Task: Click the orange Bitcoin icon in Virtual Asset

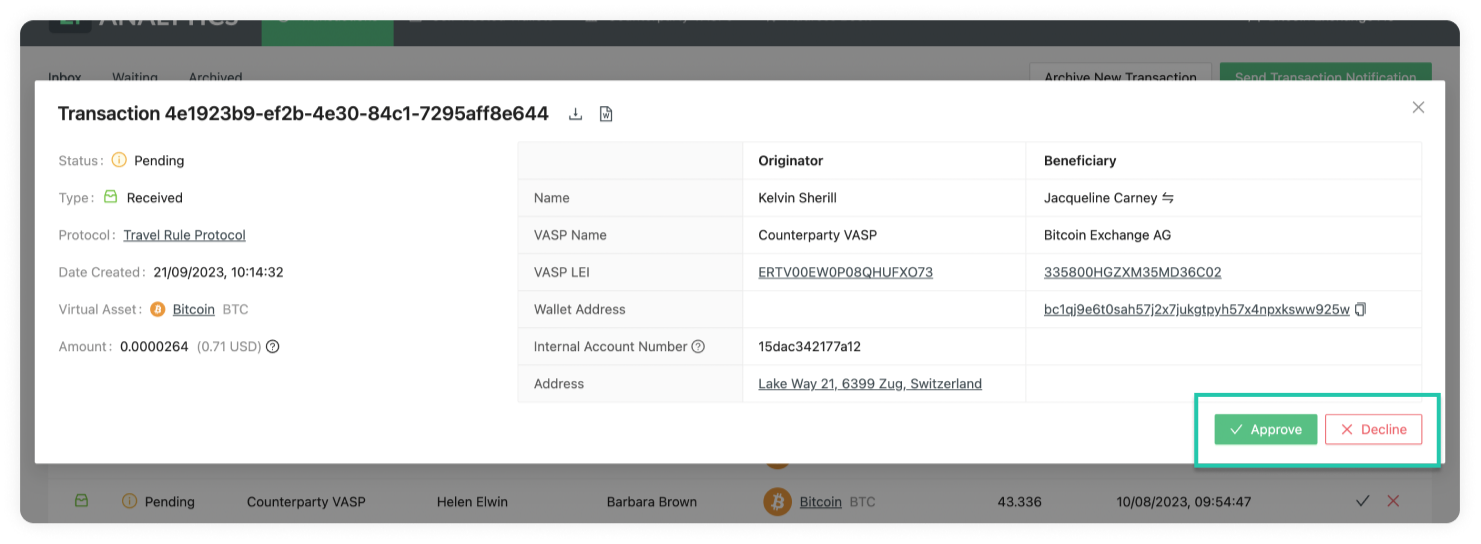Action: 157,310
